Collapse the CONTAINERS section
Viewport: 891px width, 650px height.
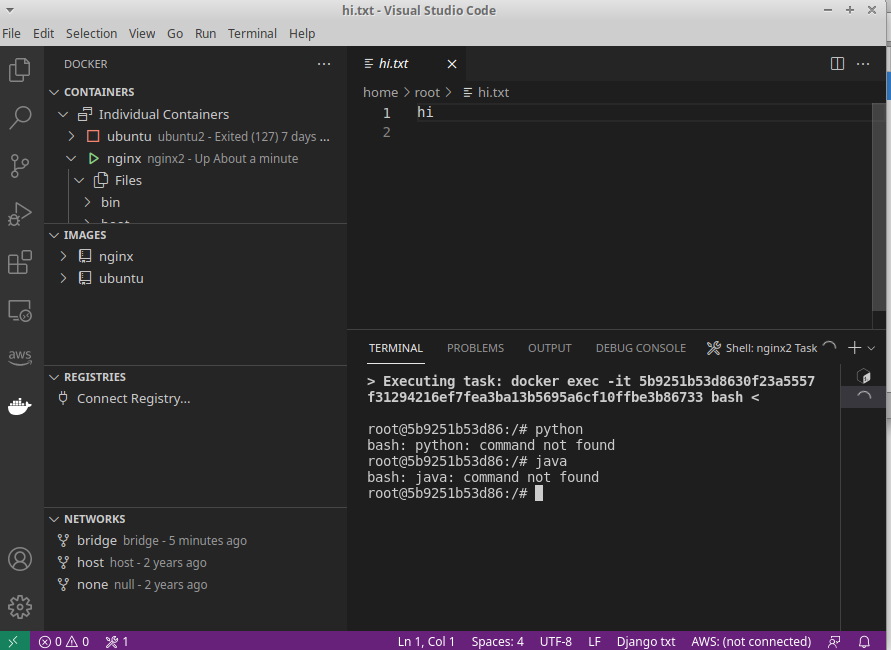pos(54,92)
